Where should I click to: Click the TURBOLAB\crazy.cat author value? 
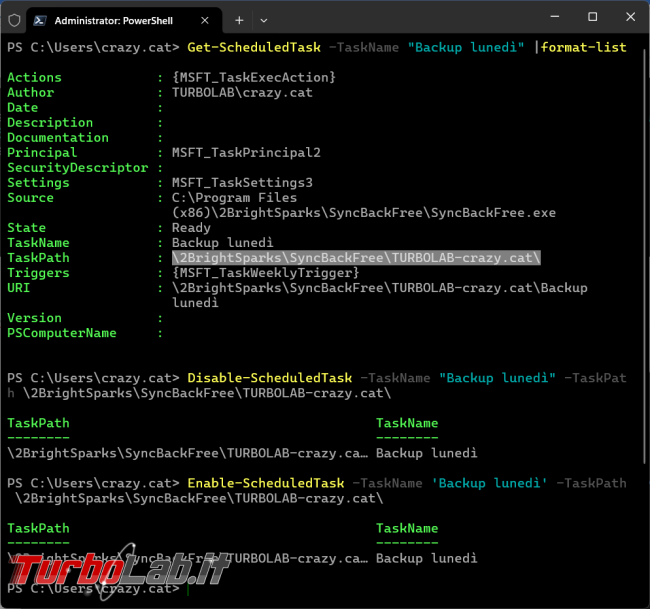click(x=242, y=92)
